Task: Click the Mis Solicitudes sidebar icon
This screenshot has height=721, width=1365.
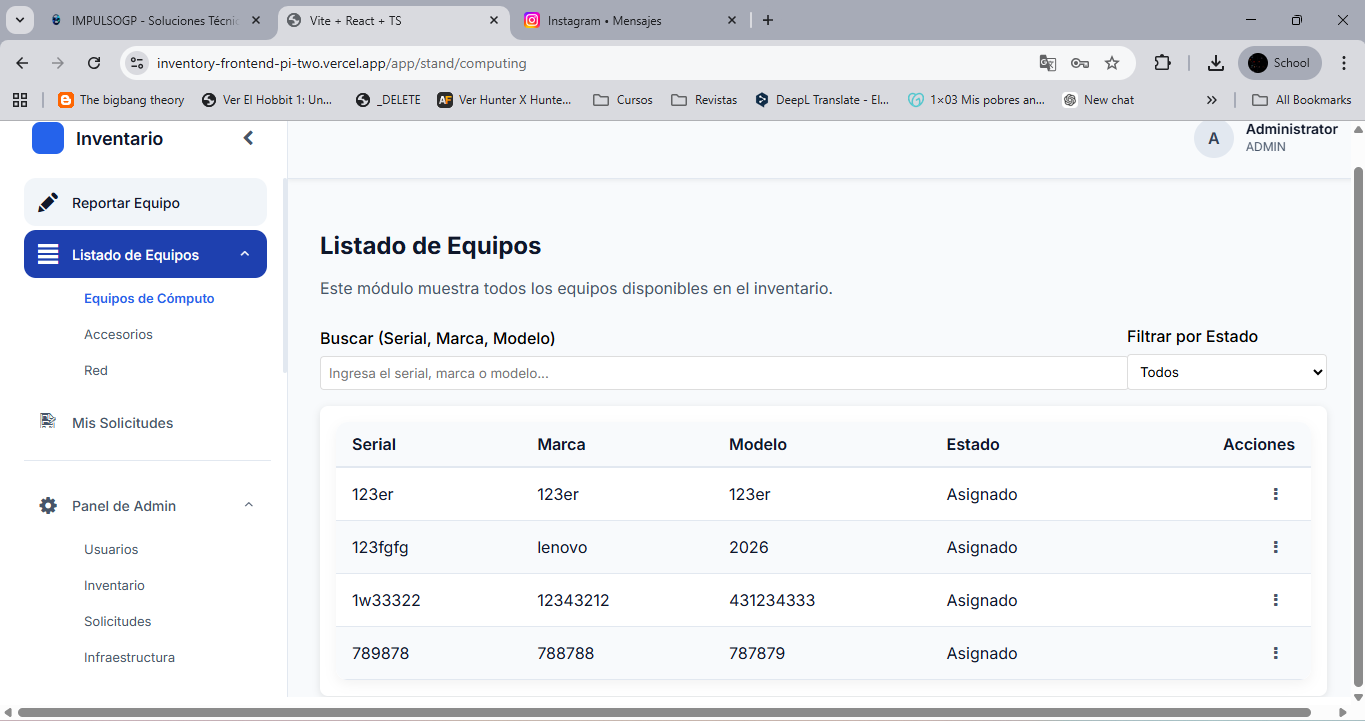Action: point(47,422)
